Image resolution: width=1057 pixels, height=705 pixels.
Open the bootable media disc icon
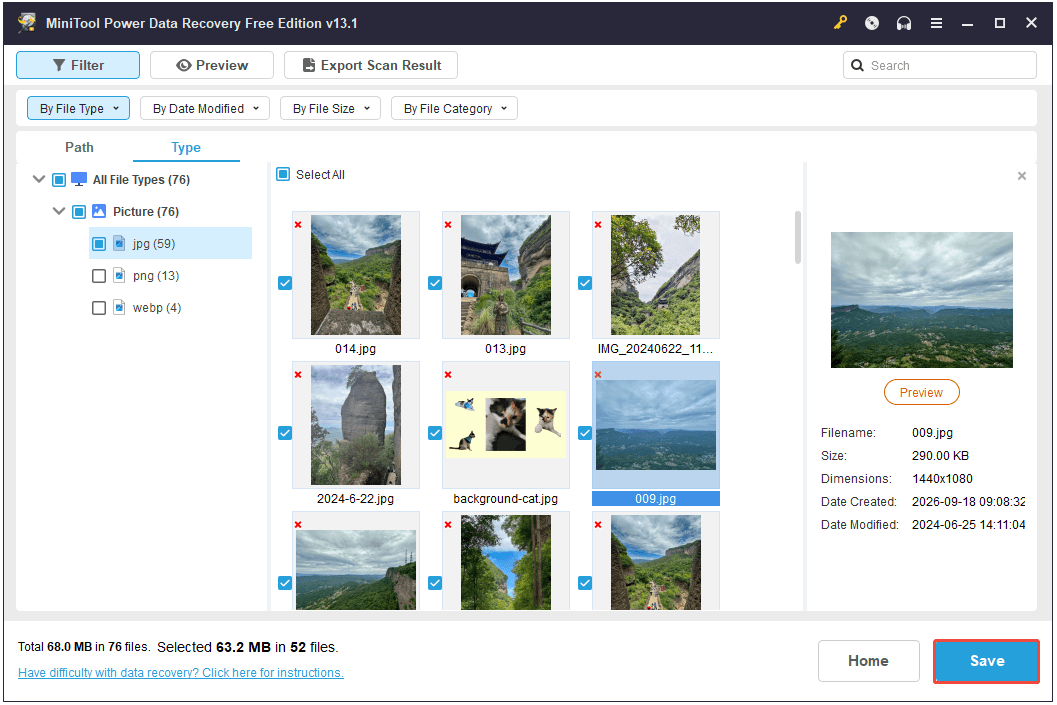[x=872, y=23]
